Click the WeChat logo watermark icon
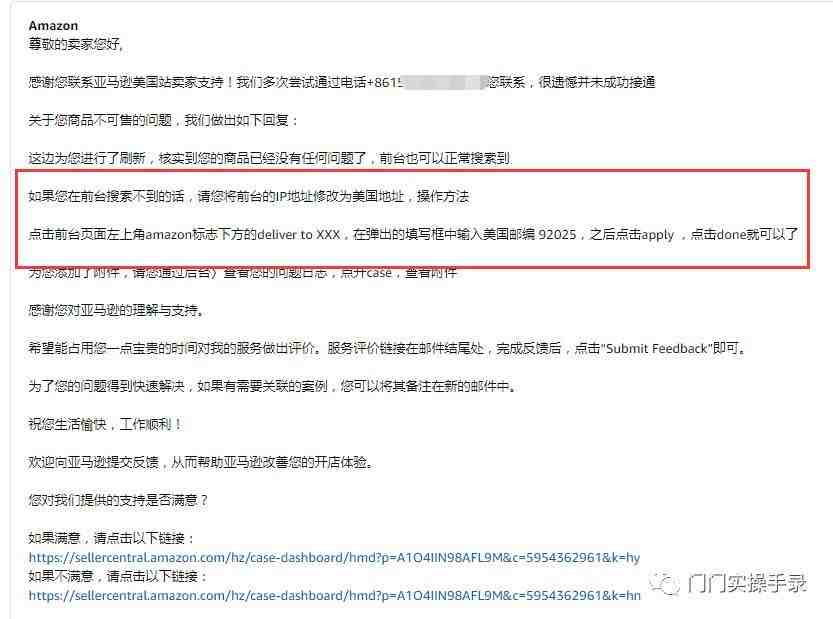833x619 pixels. point(664,583)
